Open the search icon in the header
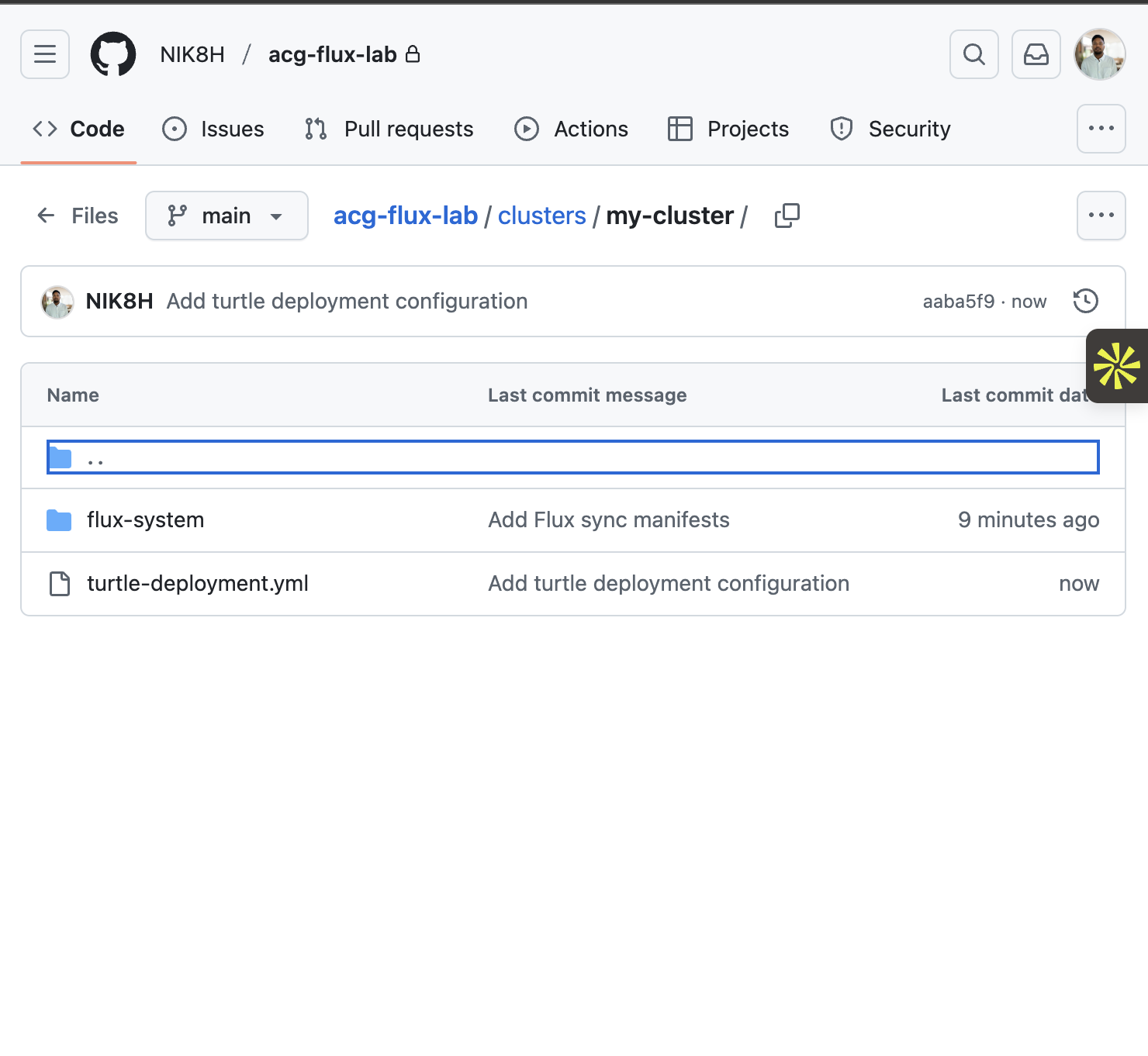The image size is (1148, 1056). (x=974, y=54)
